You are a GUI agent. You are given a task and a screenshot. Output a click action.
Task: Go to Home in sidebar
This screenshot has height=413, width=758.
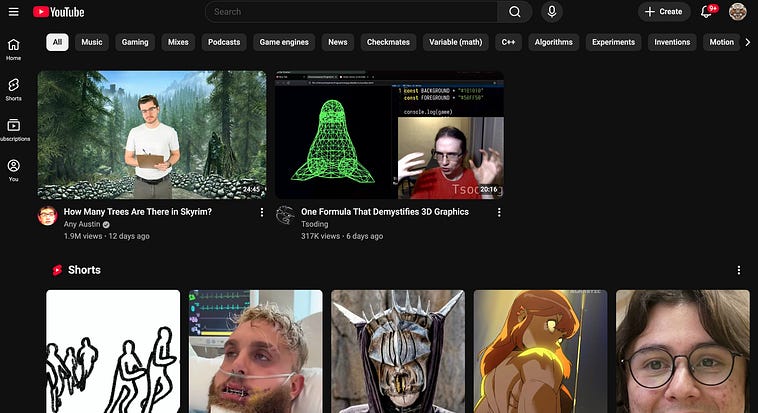pyautogui.click(x=14, y=49)
